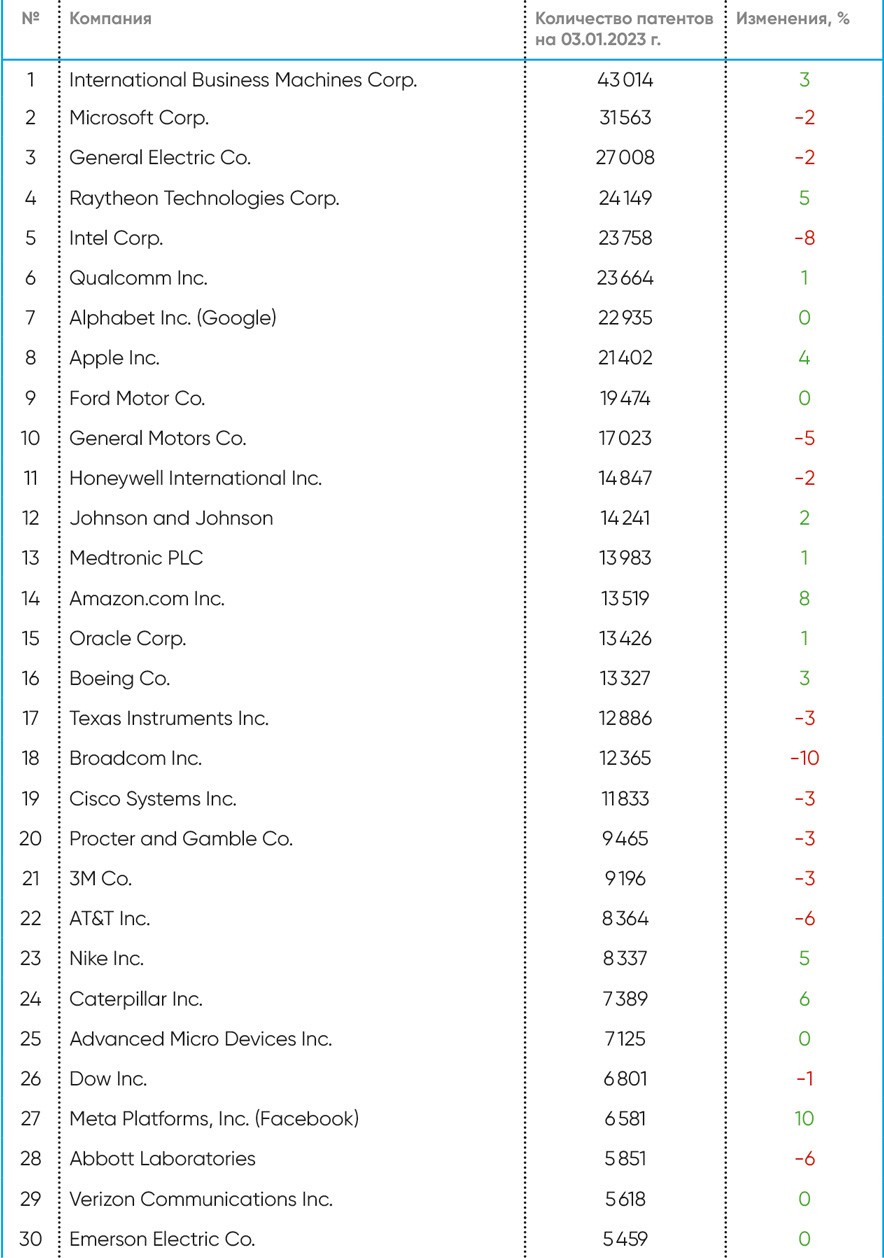Click the 'Компания' column header
This screenshot has width=884, height=1258.
pyautogui.click(x=110, y=19)
